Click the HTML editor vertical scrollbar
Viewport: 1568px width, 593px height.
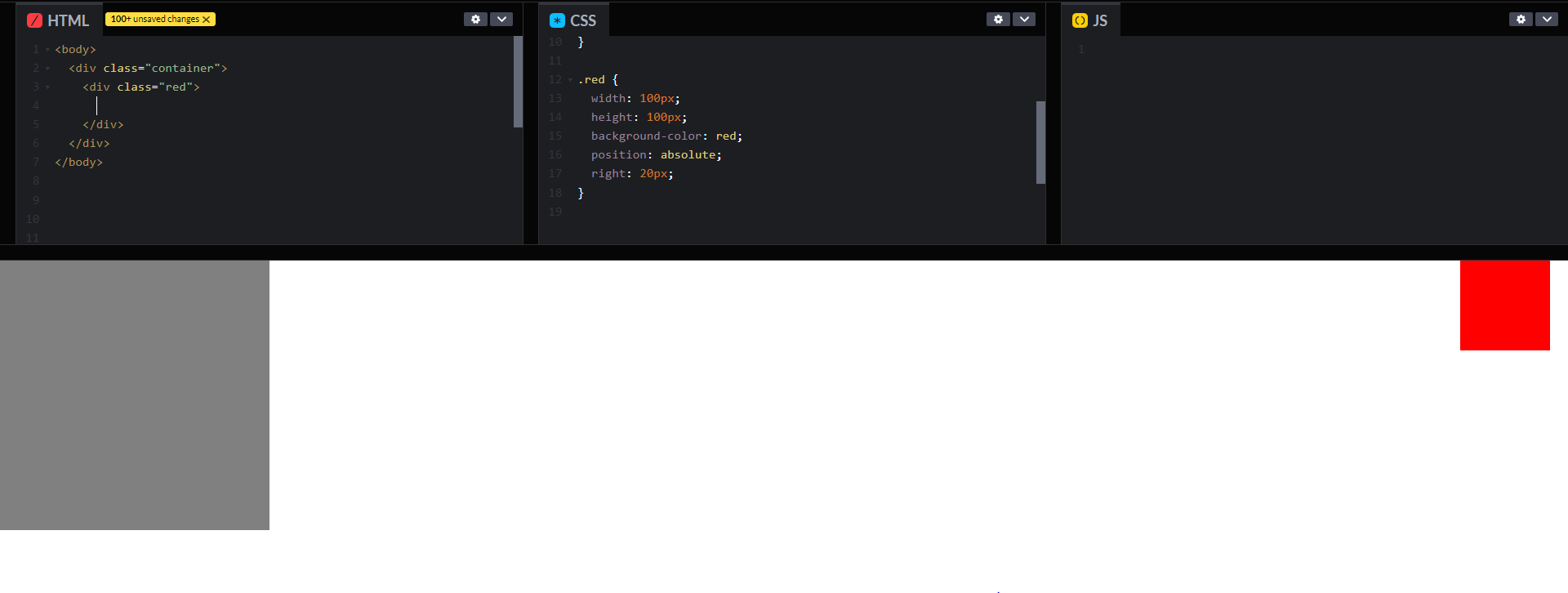(x=518, y=82)
